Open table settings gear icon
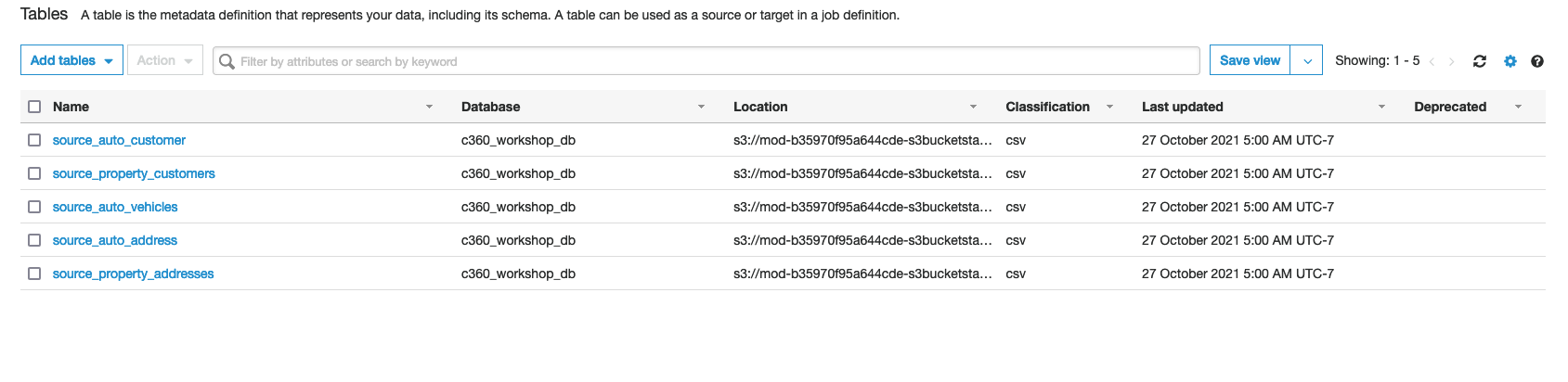 click(1510, 61)
